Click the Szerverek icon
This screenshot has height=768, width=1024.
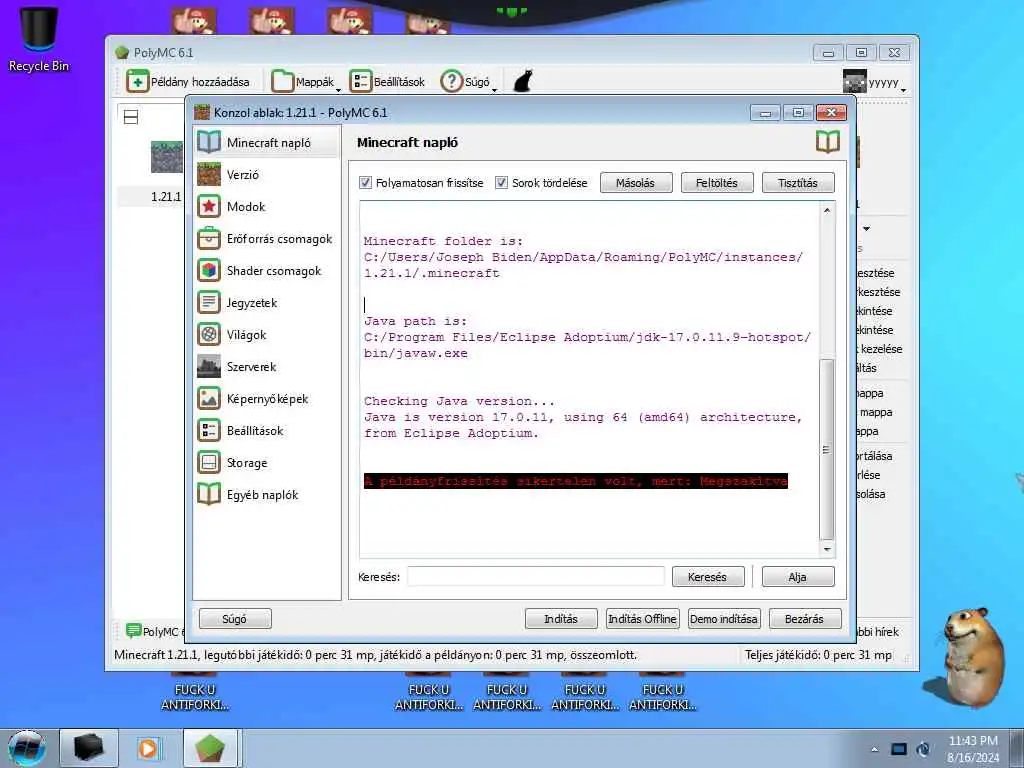coord(209,366)
